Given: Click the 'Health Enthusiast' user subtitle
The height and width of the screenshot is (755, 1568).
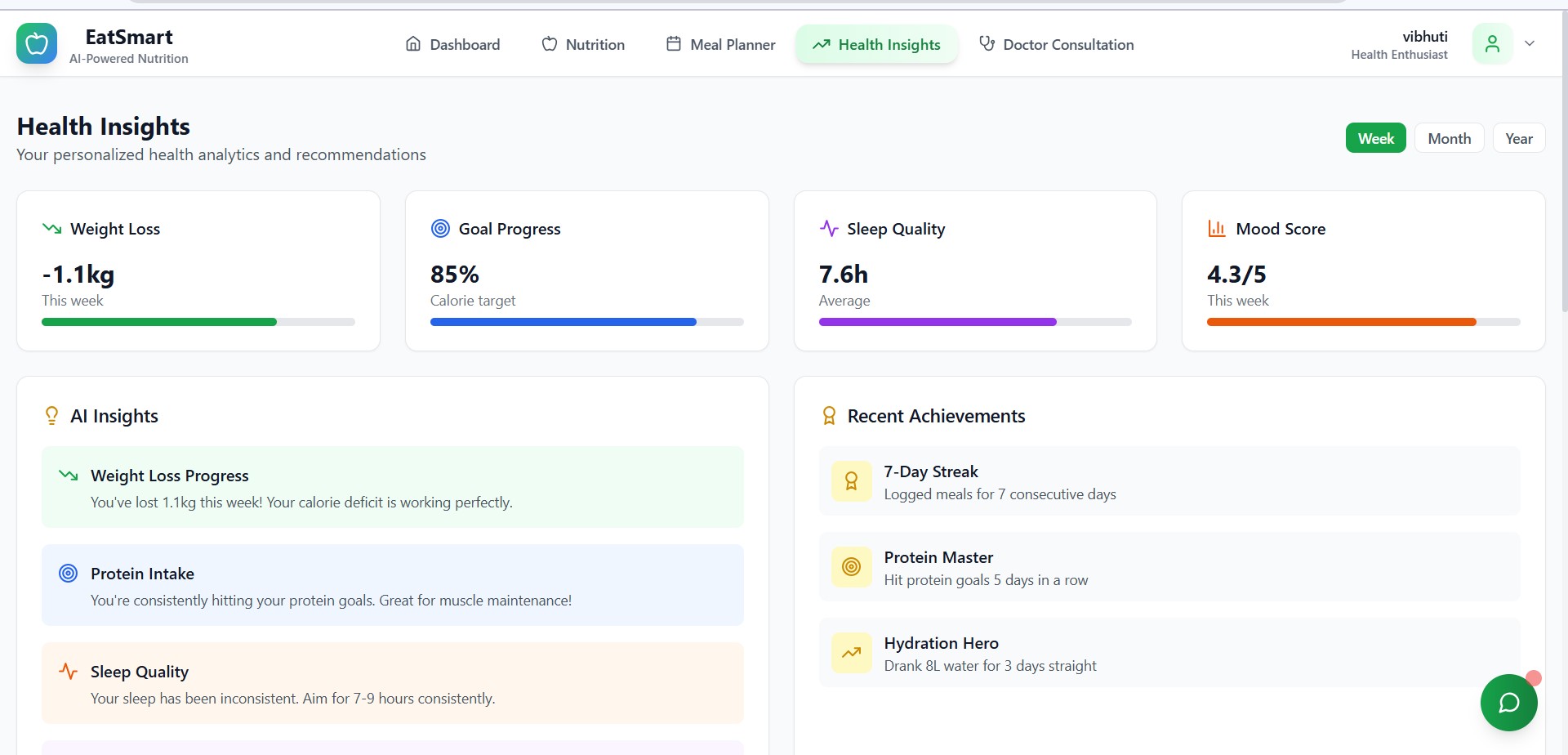Looking at the screenshot, I should (x=1400, y=55).
